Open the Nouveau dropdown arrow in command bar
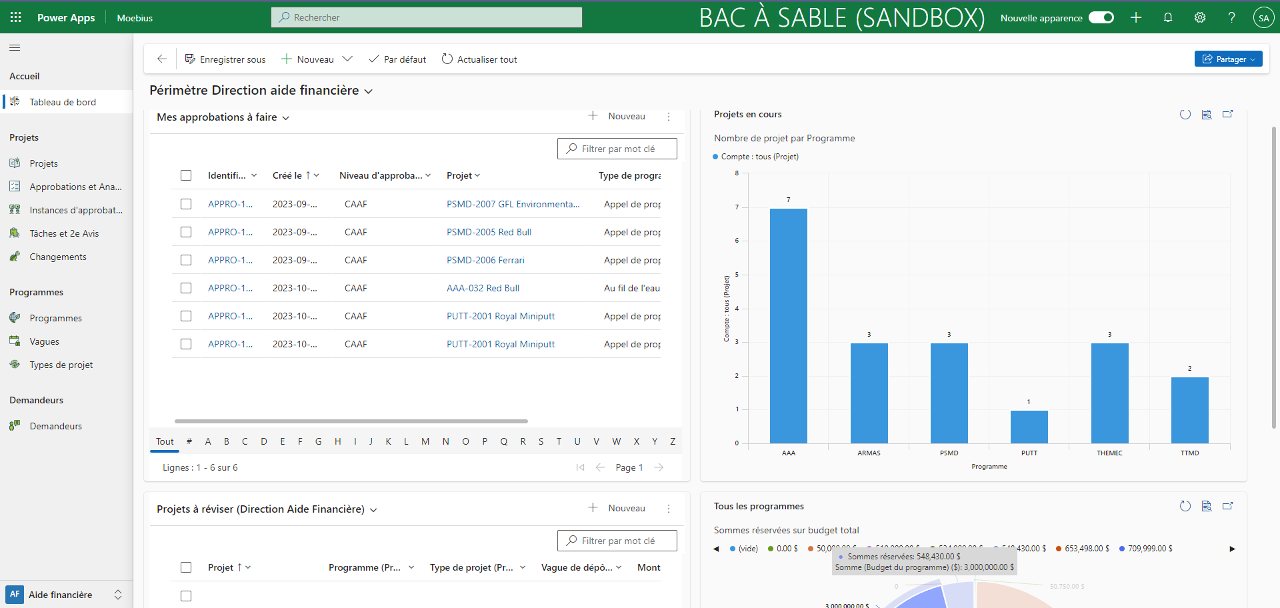Screen dimensions: 1280x608 tap(347, 59)
